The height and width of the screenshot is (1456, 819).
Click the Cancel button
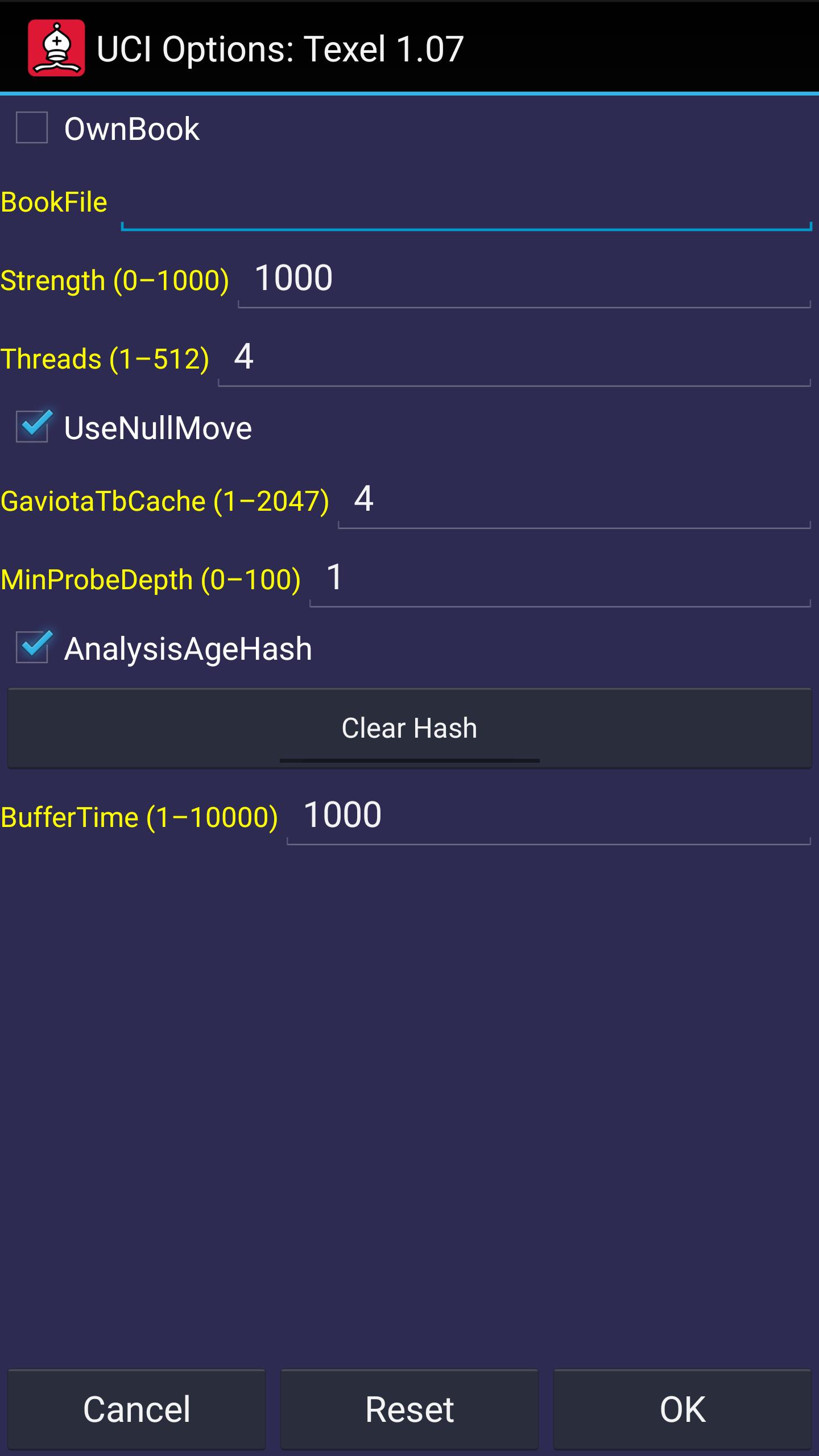click(136, 1408)
